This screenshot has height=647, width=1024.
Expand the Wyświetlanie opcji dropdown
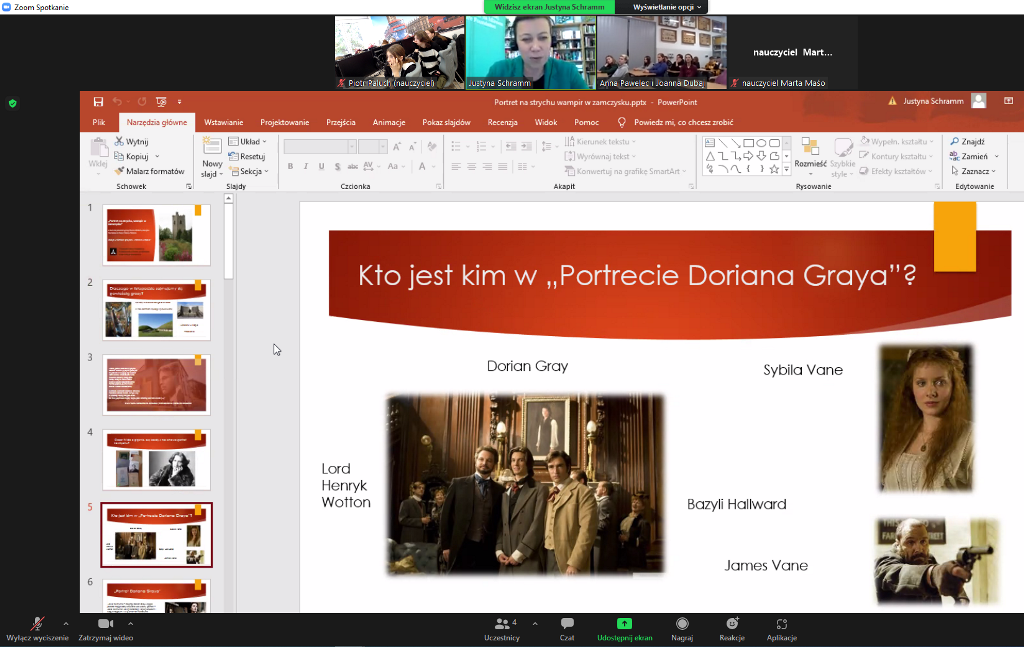click(667, 7)
